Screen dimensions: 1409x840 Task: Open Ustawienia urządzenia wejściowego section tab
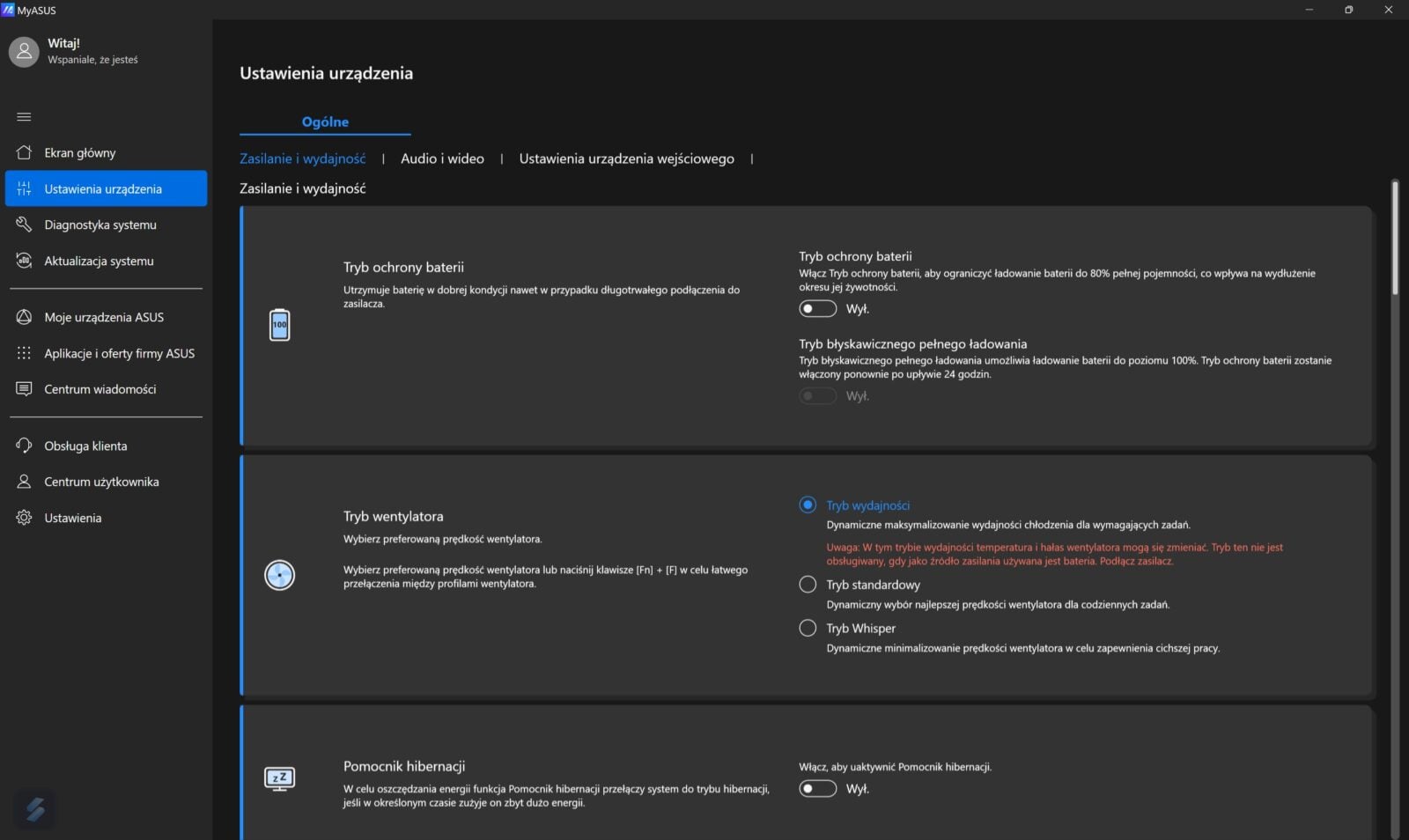point(626,158)
